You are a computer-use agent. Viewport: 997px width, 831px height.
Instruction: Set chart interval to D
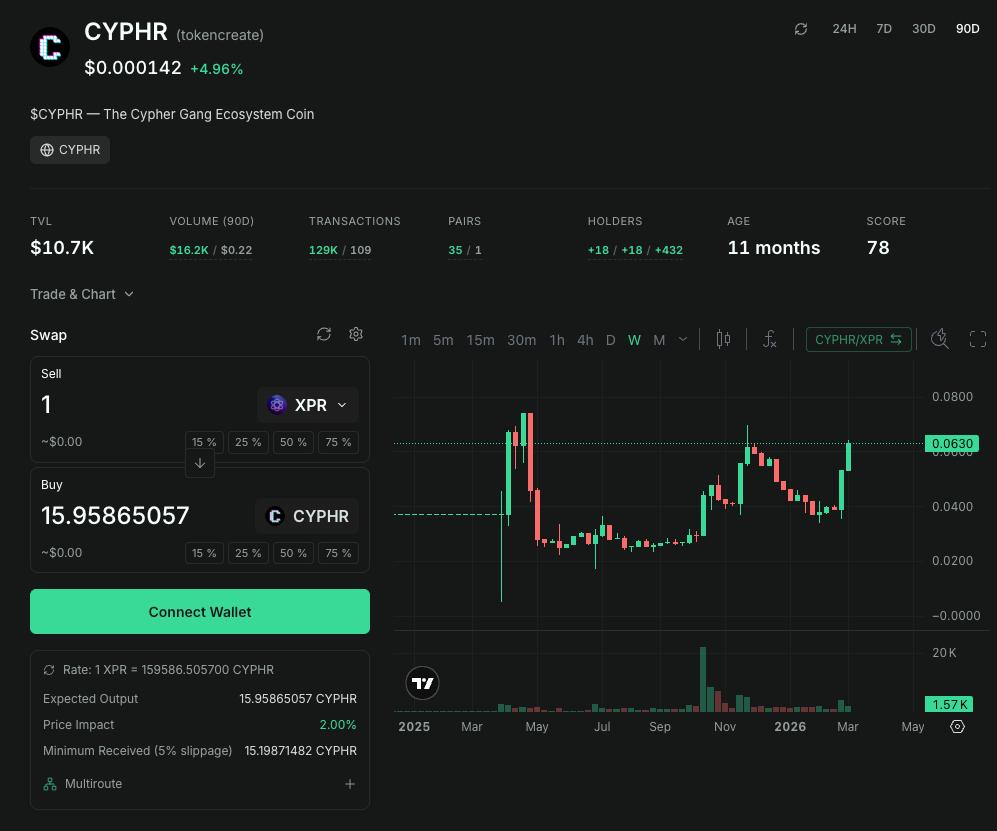[610, 340]
